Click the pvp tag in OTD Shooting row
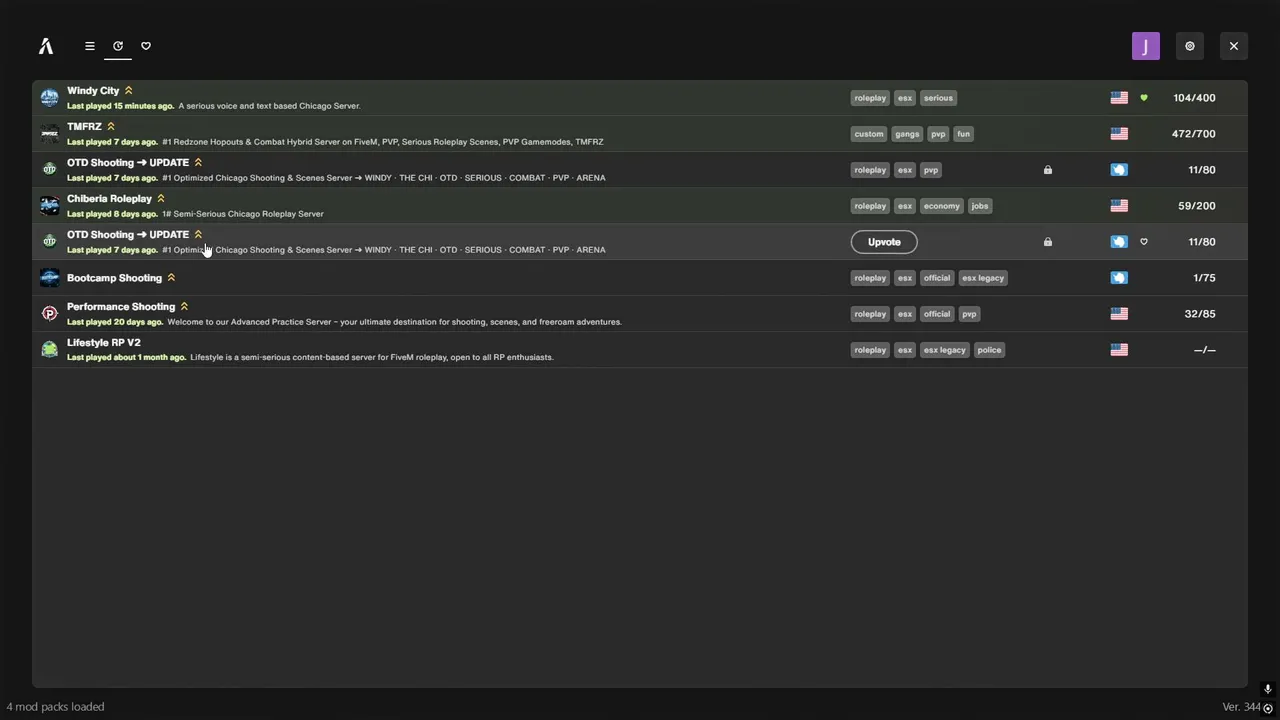The image size is (1280, 720). 931,170
